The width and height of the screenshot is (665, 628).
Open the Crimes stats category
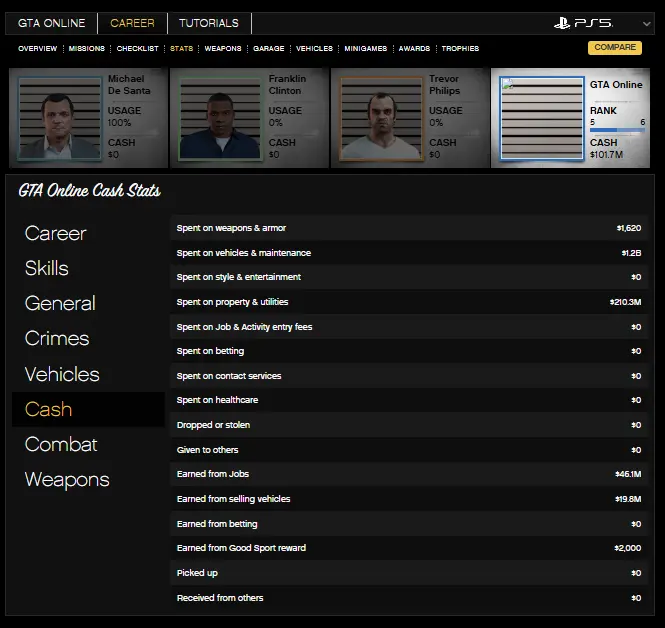pyautogui.click(x=57, y=338)
